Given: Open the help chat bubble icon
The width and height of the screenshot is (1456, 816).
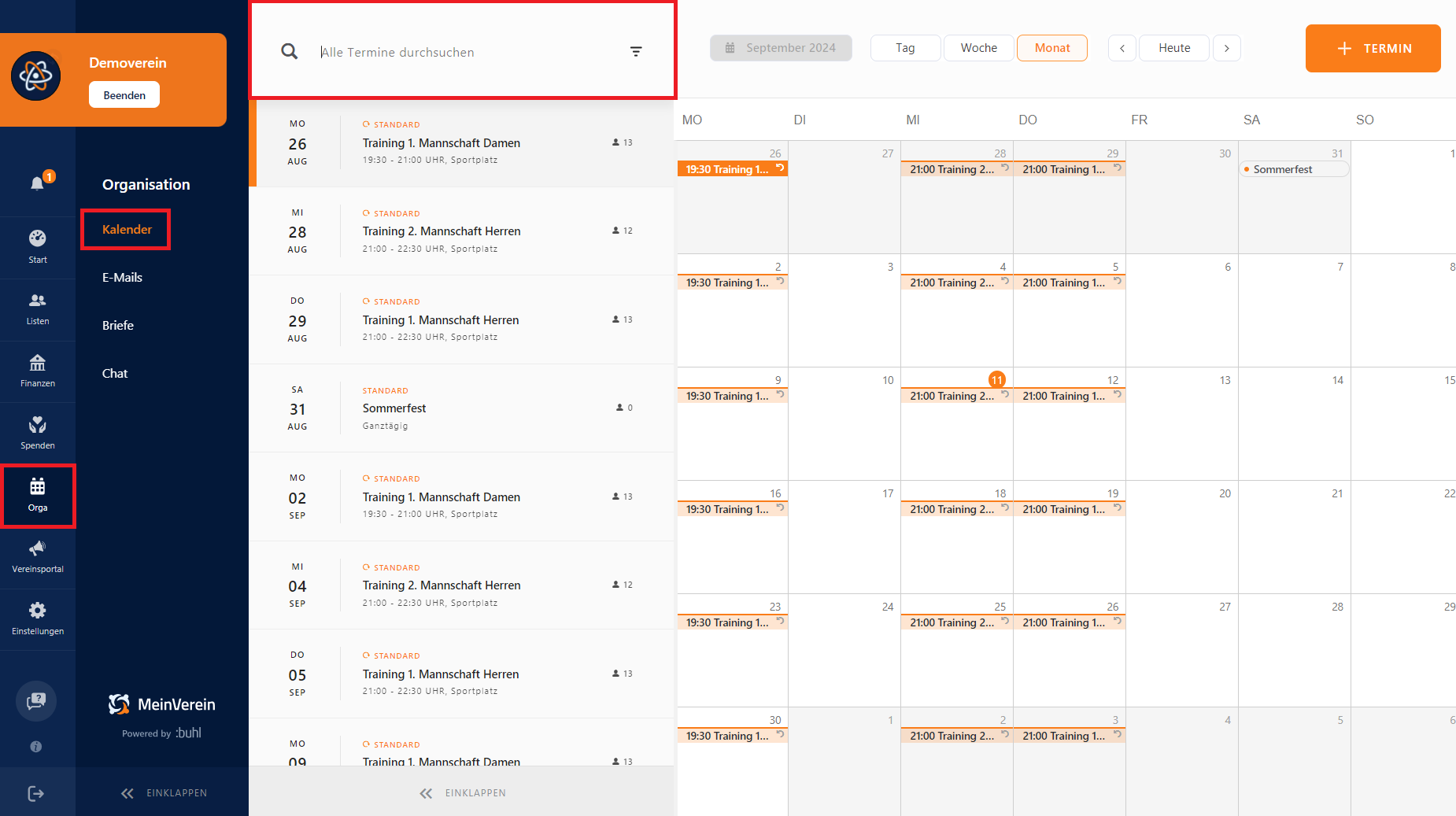Looking at the screenshot, I should 36,700.
